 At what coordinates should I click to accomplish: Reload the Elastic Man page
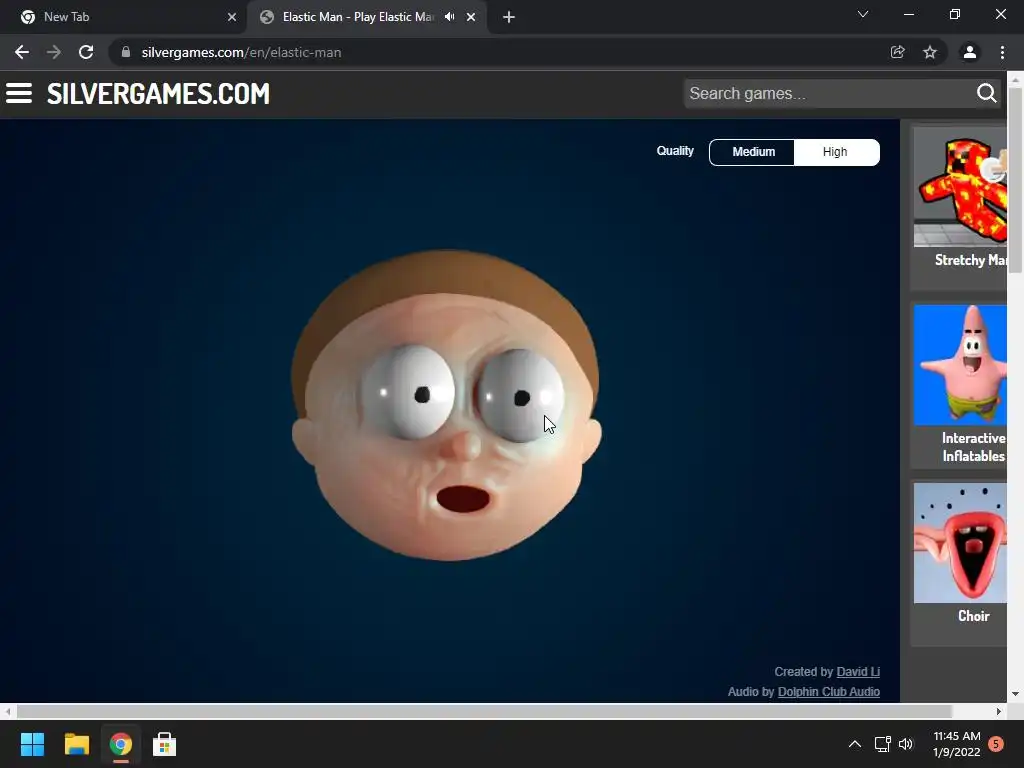(86, 52)
